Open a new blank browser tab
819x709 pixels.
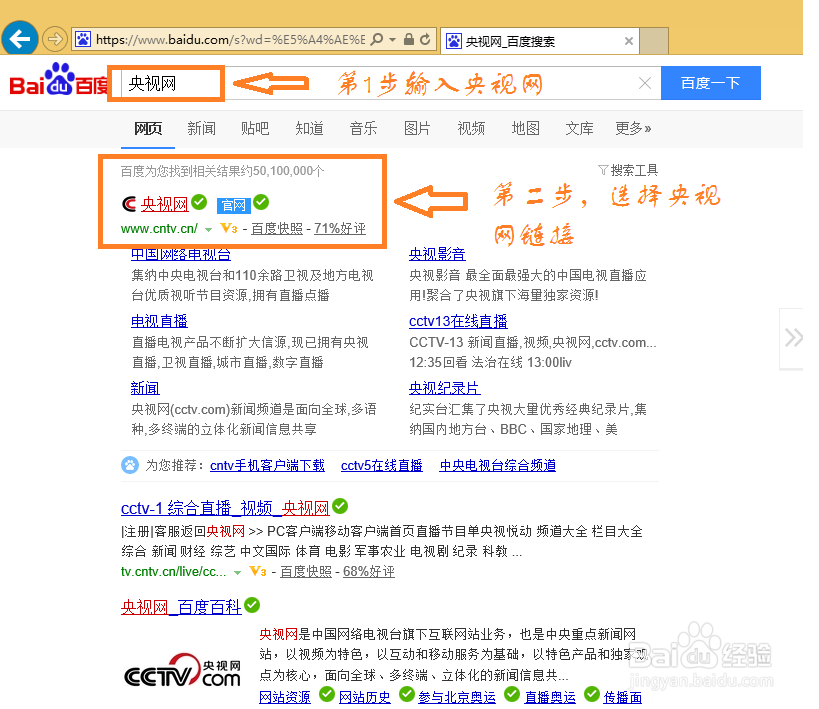coord(654,41)
